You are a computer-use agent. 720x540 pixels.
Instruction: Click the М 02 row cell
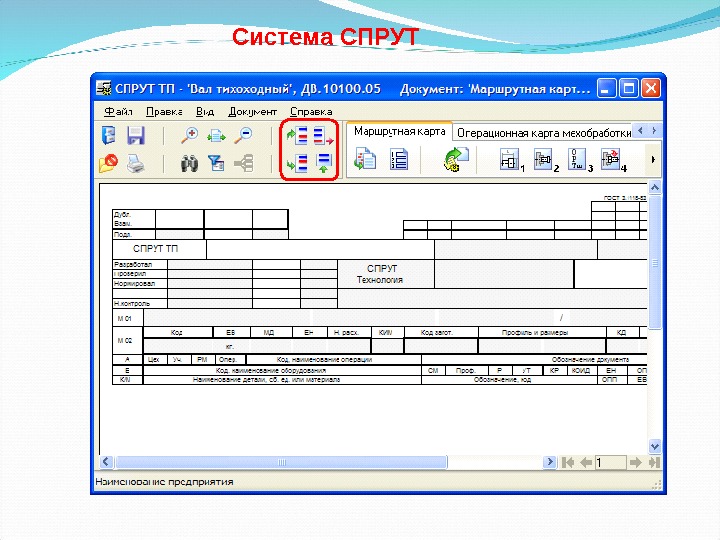[128, 340]
